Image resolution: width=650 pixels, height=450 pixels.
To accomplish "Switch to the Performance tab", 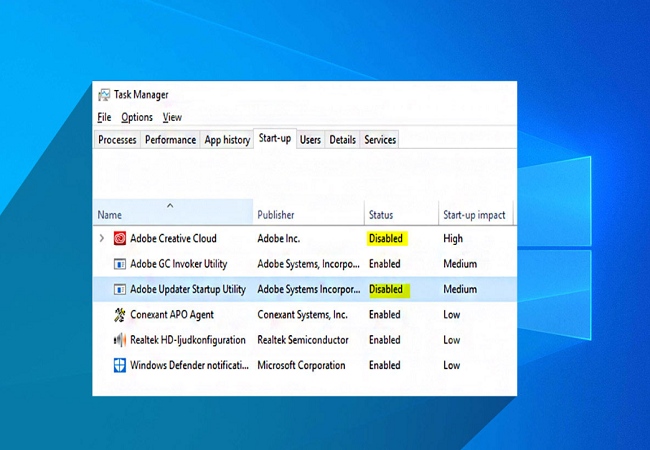I will (170, 140).
